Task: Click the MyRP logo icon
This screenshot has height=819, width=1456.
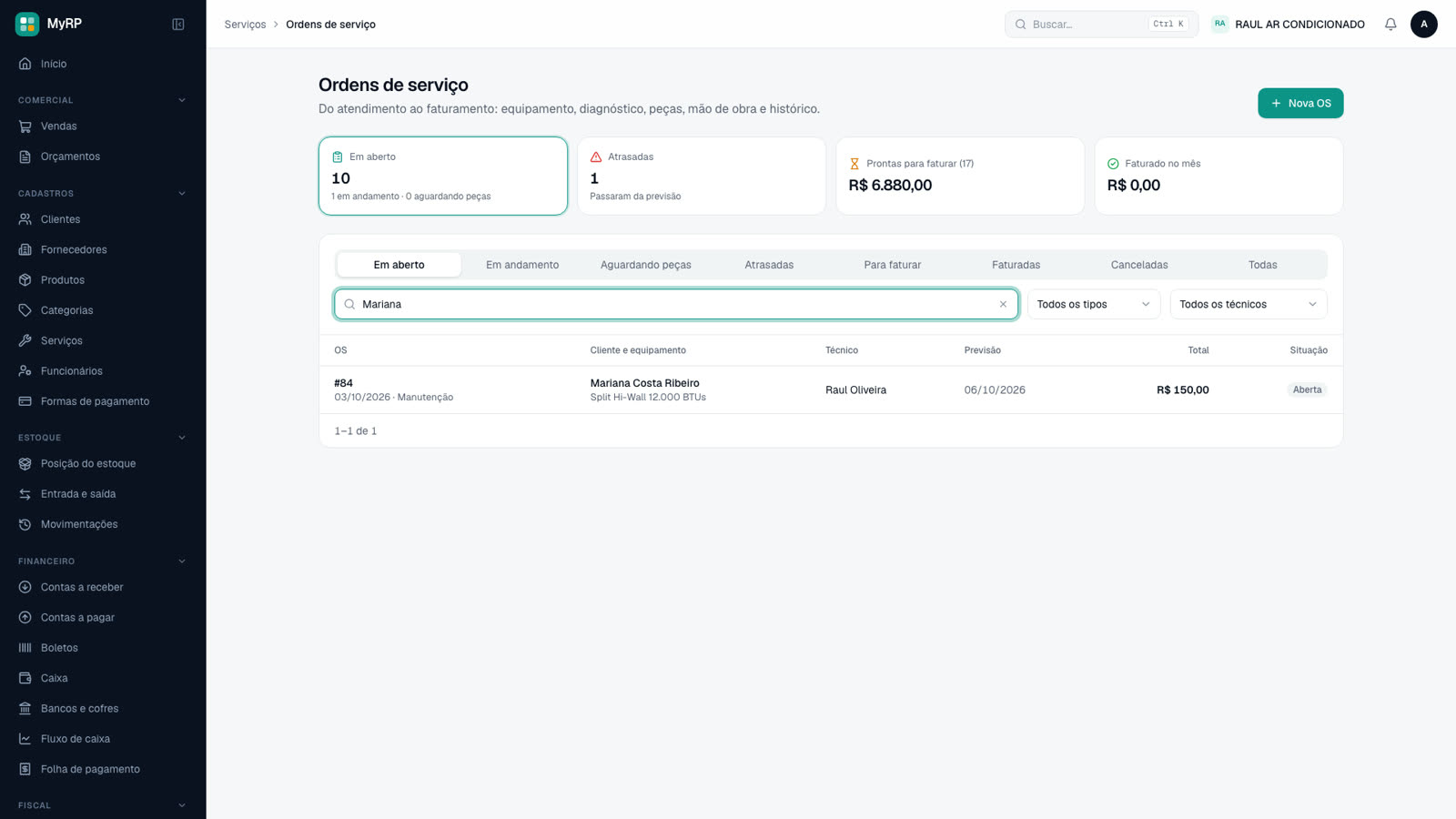Action: coord(27,24)
